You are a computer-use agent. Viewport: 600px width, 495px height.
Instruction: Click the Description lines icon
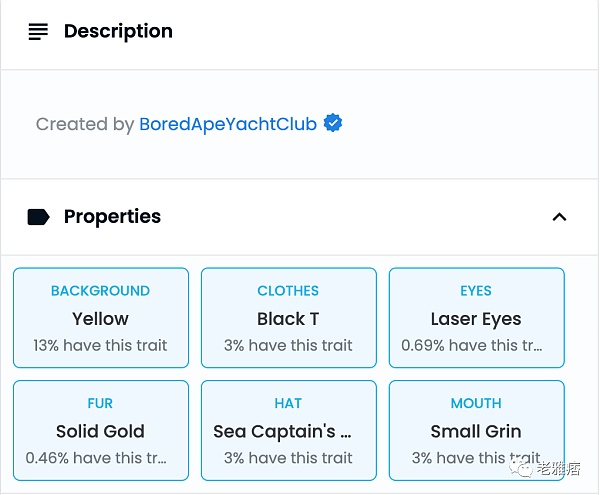(38, 32)
